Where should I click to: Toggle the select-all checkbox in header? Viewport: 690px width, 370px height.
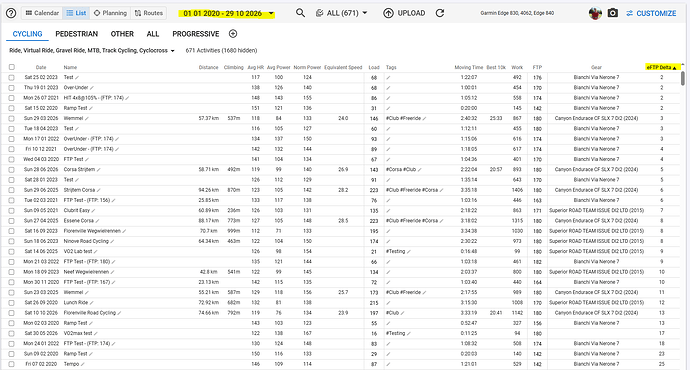pyautogui.click(x=12, y=67)
